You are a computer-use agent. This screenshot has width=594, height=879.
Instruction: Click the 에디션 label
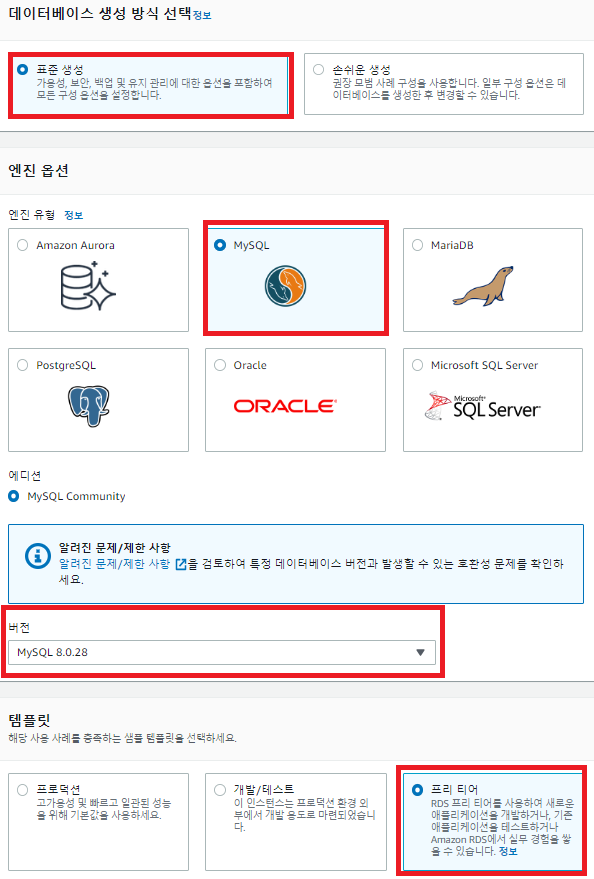(25, 475)
